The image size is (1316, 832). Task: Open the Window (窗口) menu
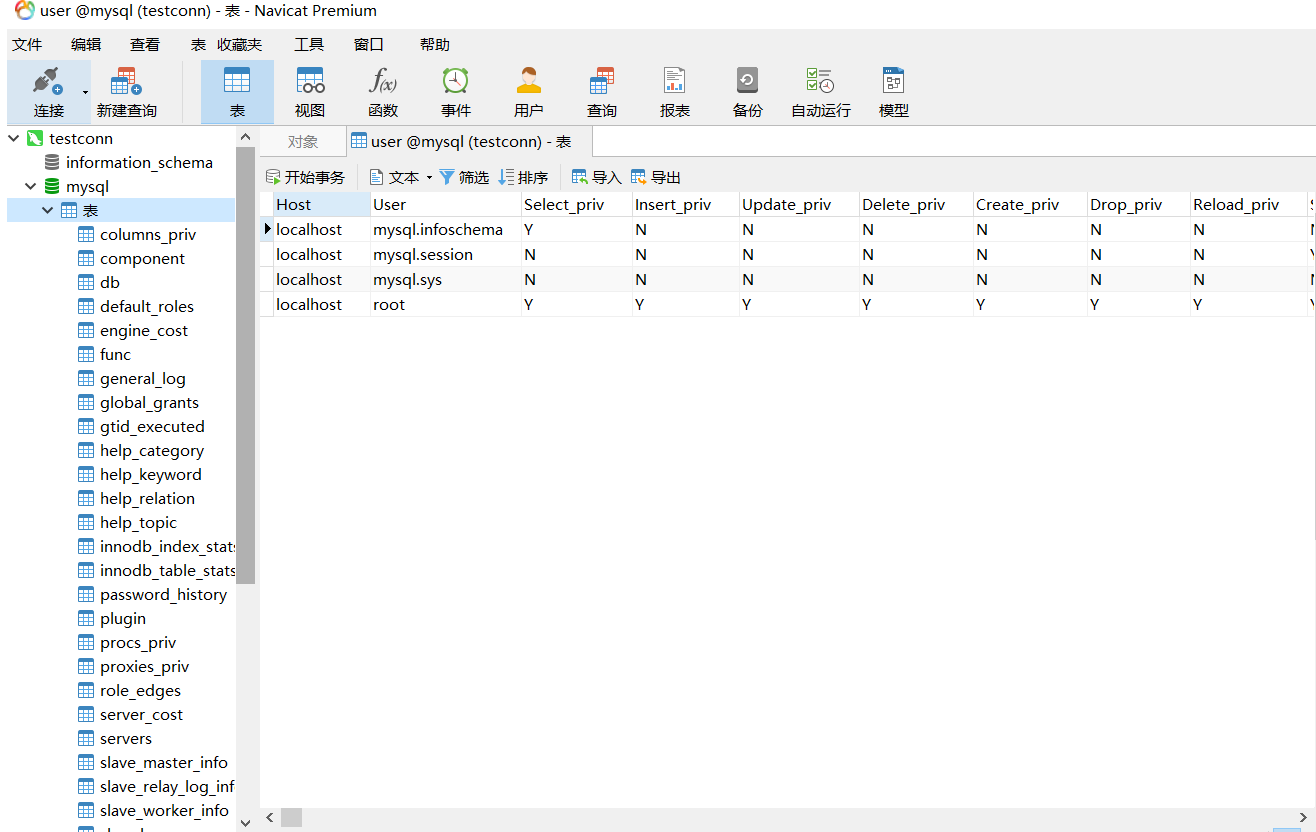click(x=369, y=44)
